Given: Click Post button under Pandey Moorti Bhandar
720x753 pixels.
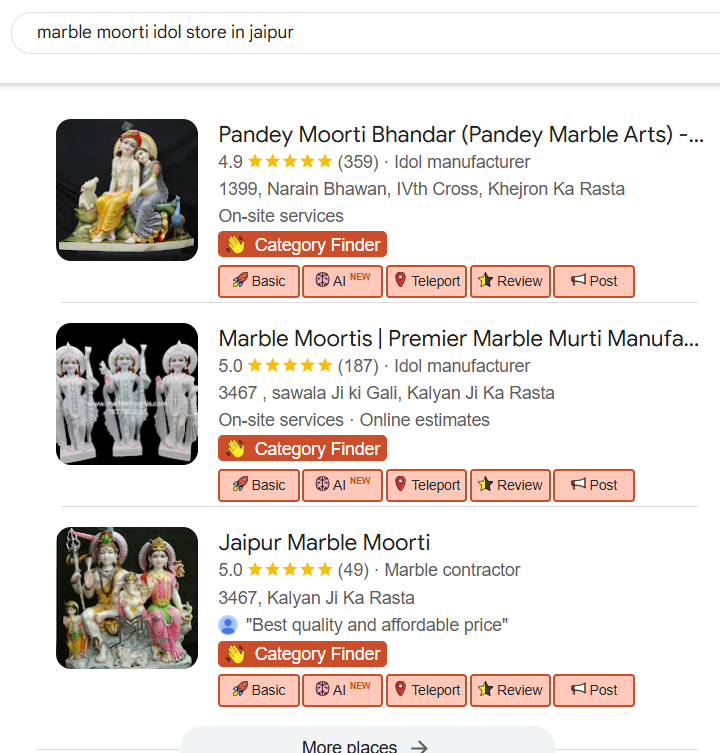Looking at the screenshot, I should (x=594, y=281).
